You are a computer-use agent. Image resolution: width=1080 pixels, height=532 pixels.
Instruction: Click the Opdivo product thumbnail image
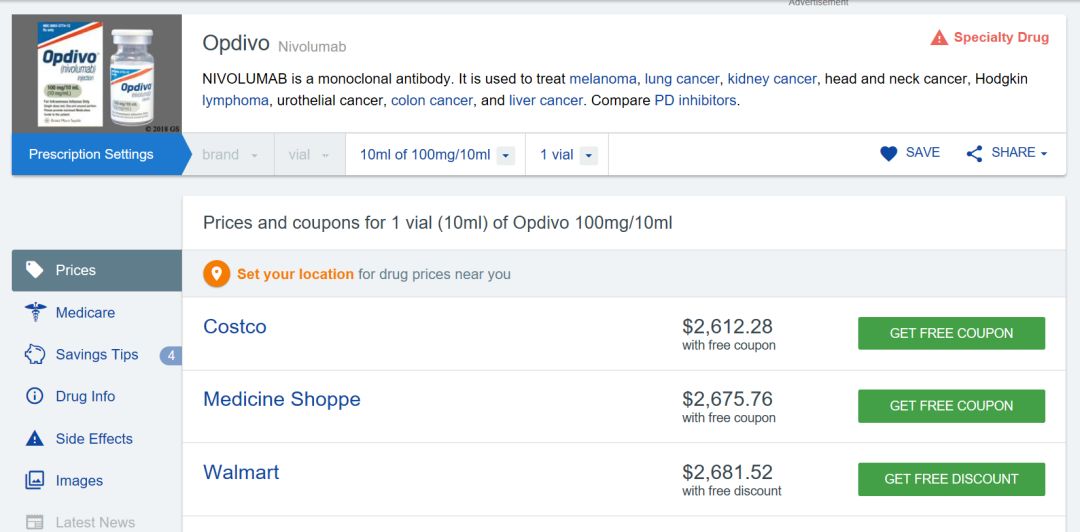tap(97, 74)
